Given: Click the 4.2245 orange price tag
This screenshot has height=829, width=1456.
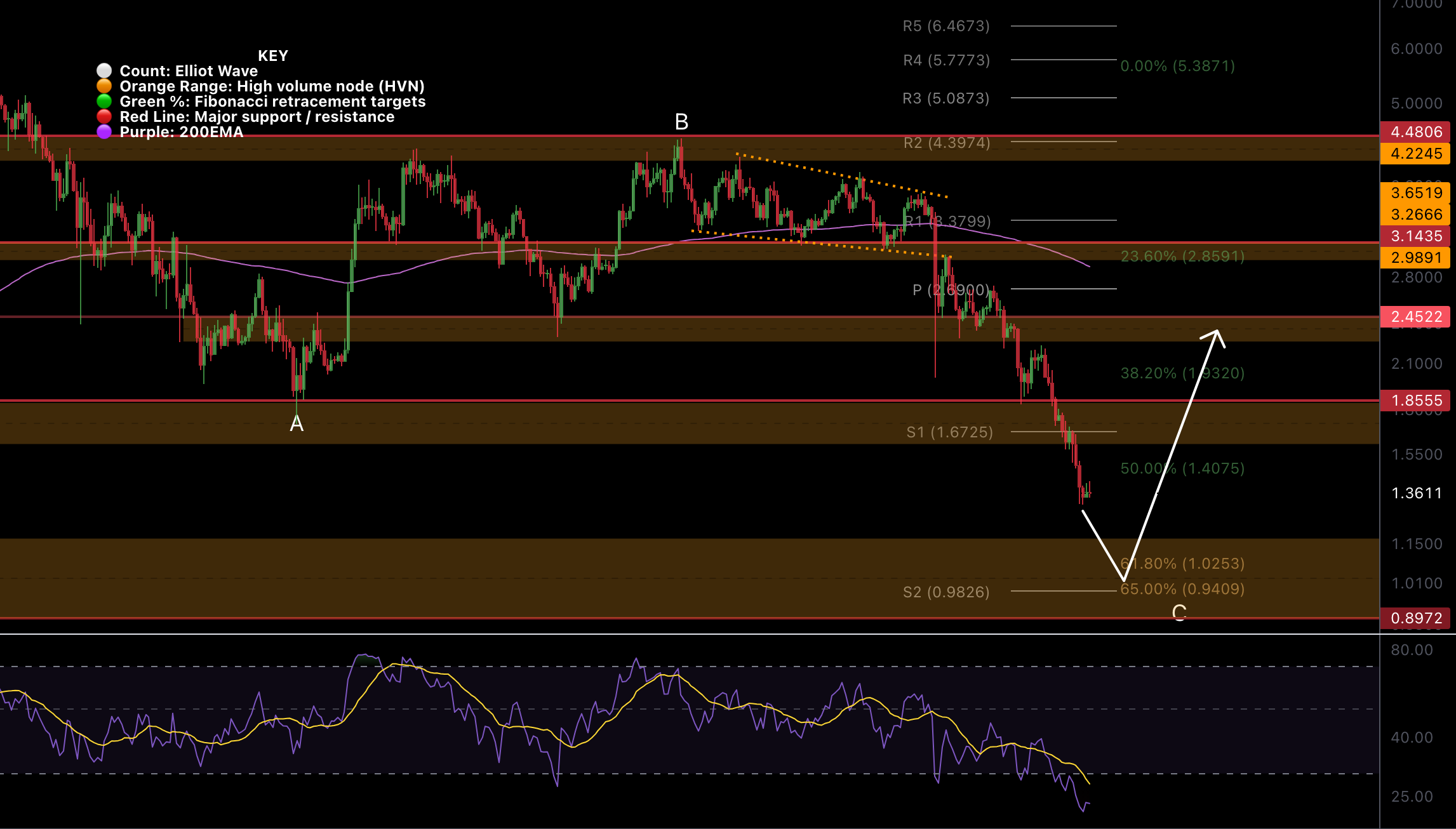Looking at the screenshot, I should [x=1415, y=154].
